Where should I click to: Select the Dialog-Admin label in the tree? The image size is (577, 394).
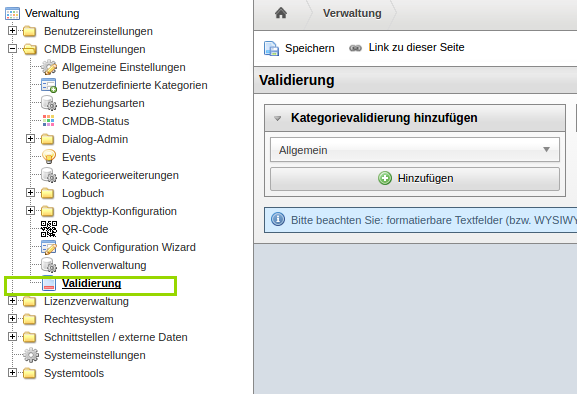point(95,139)
